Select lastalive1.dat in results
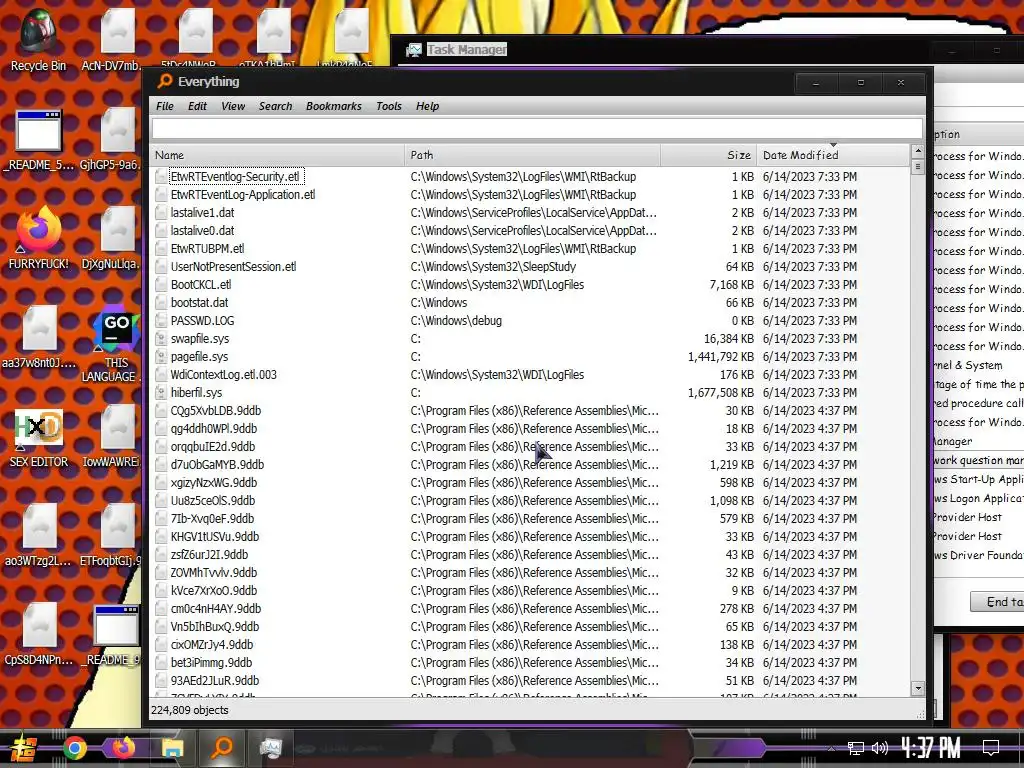Image resolution: width=1024 pixels, height=768 pixels. (x=530, y=212)
